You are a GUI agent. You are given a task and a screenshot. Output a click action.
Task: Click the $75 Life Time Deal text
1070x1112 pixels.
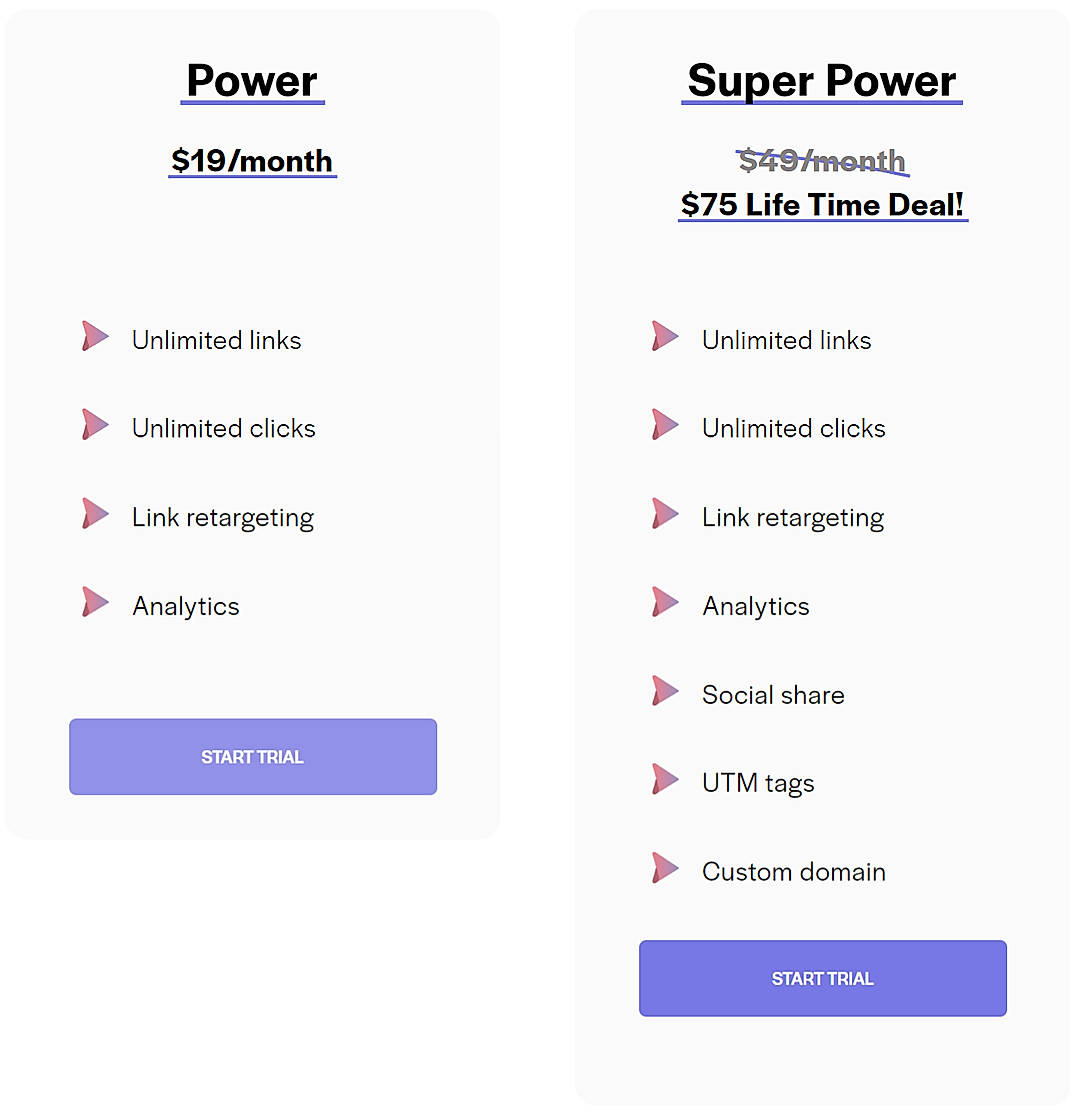pyautogui.click(x=822, y=204)
